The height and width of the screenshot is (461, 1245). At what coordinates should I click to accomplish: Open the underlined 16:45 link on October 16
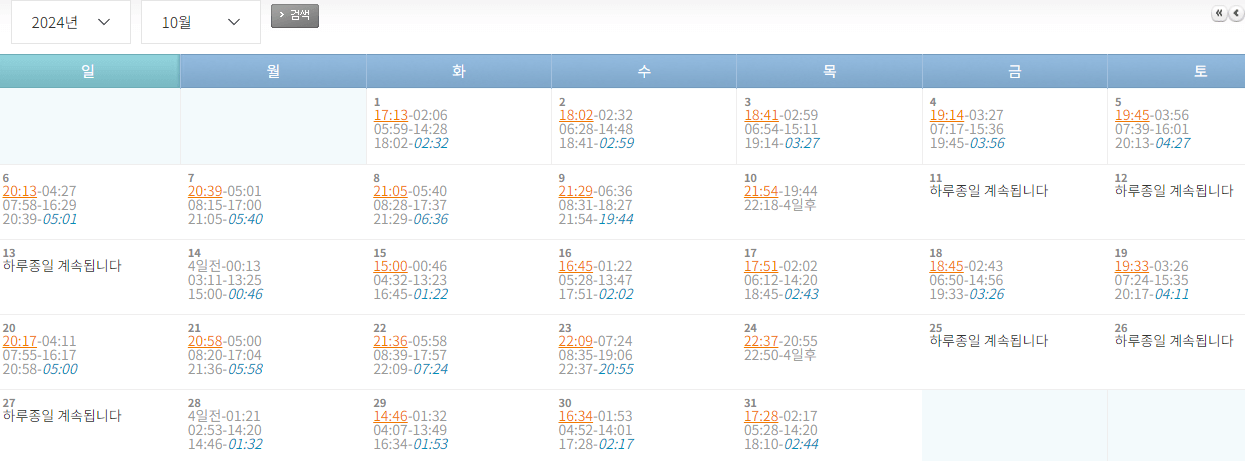coord(576,267)
